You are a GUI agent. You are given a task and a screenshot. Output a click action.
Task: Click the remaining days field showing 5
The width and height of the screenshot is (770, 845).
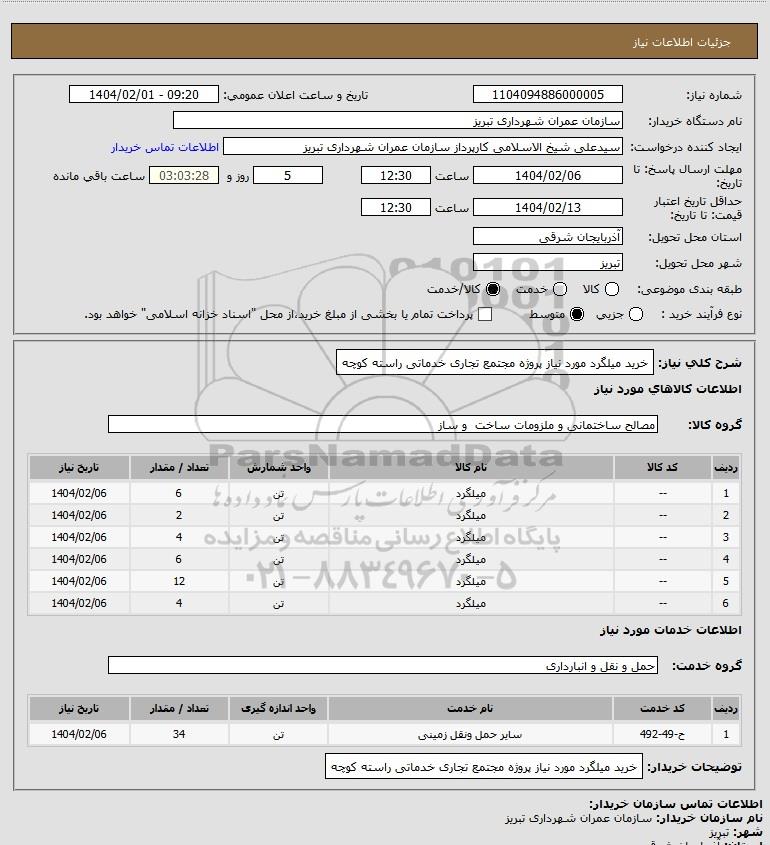[x=288, y=175]
